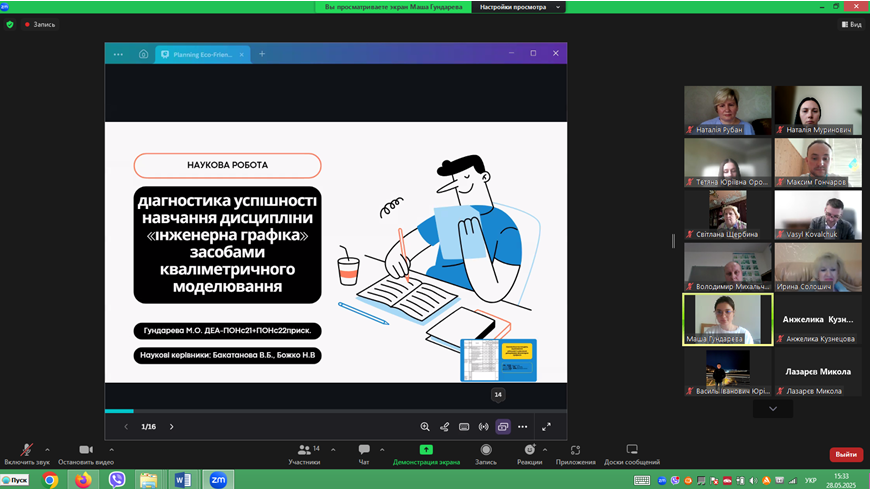This screenshot has width=870, height=489.
Task: Open the Реакции reactions menu
Action: click(529, 451)
